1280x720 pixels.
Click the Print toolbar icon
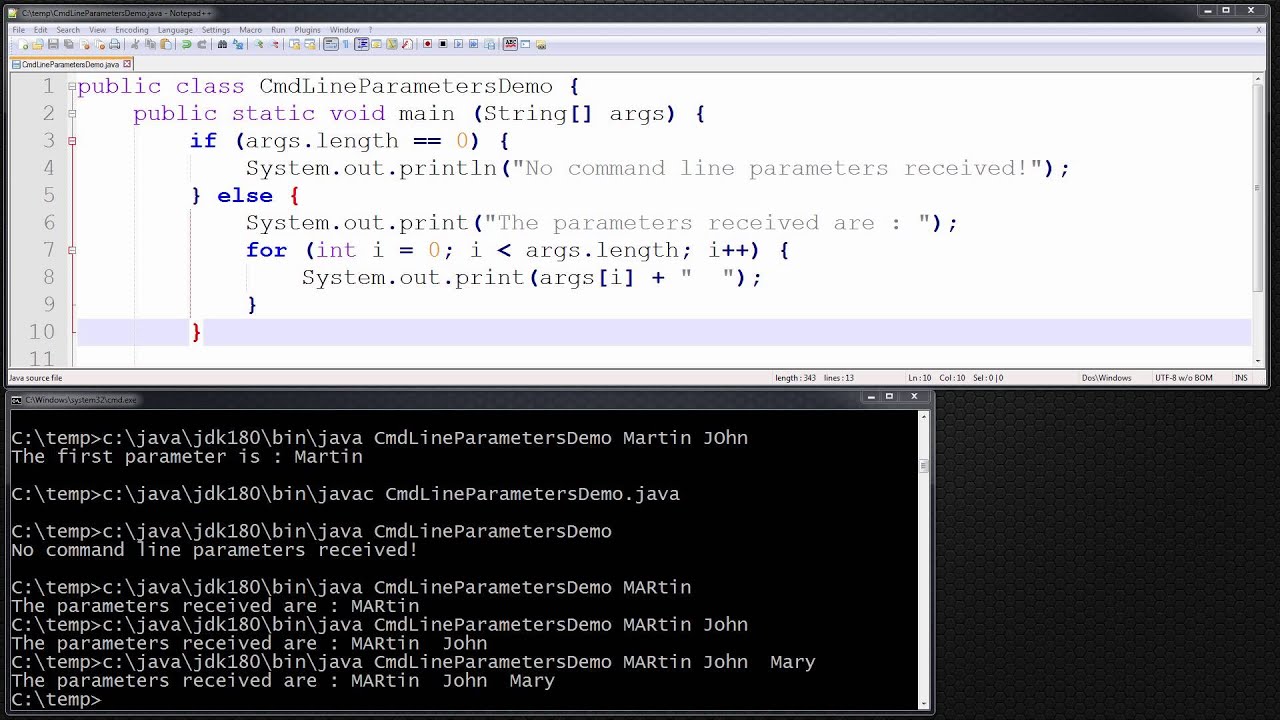pos(115,44)
